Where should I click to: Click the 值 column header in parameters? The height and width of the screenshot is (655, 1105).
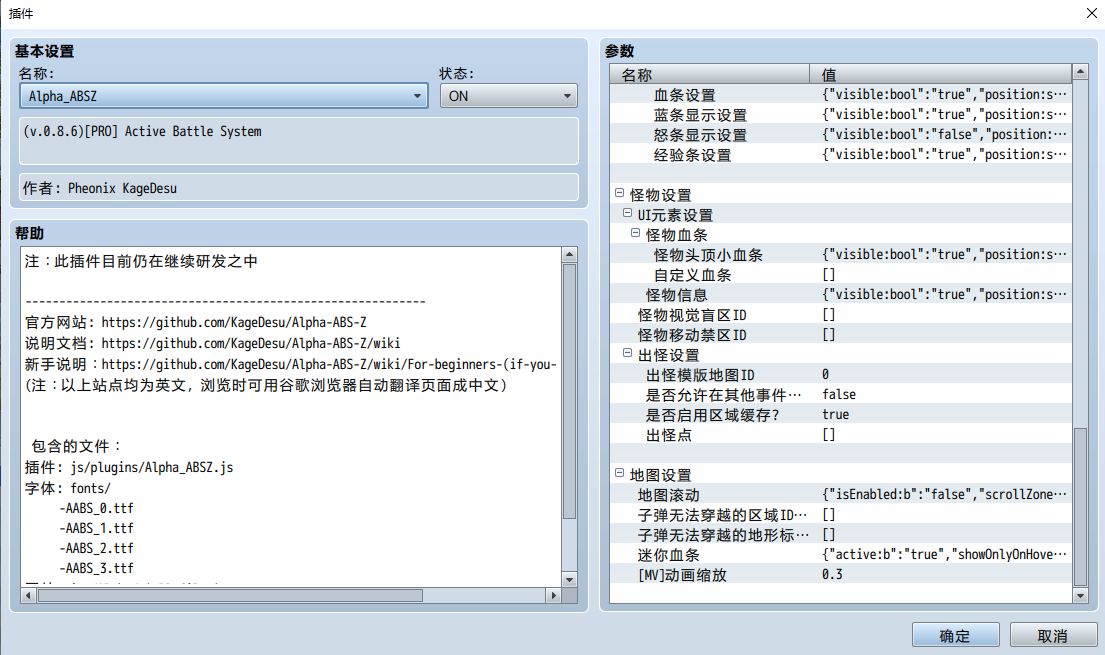[x=941, y=74]
